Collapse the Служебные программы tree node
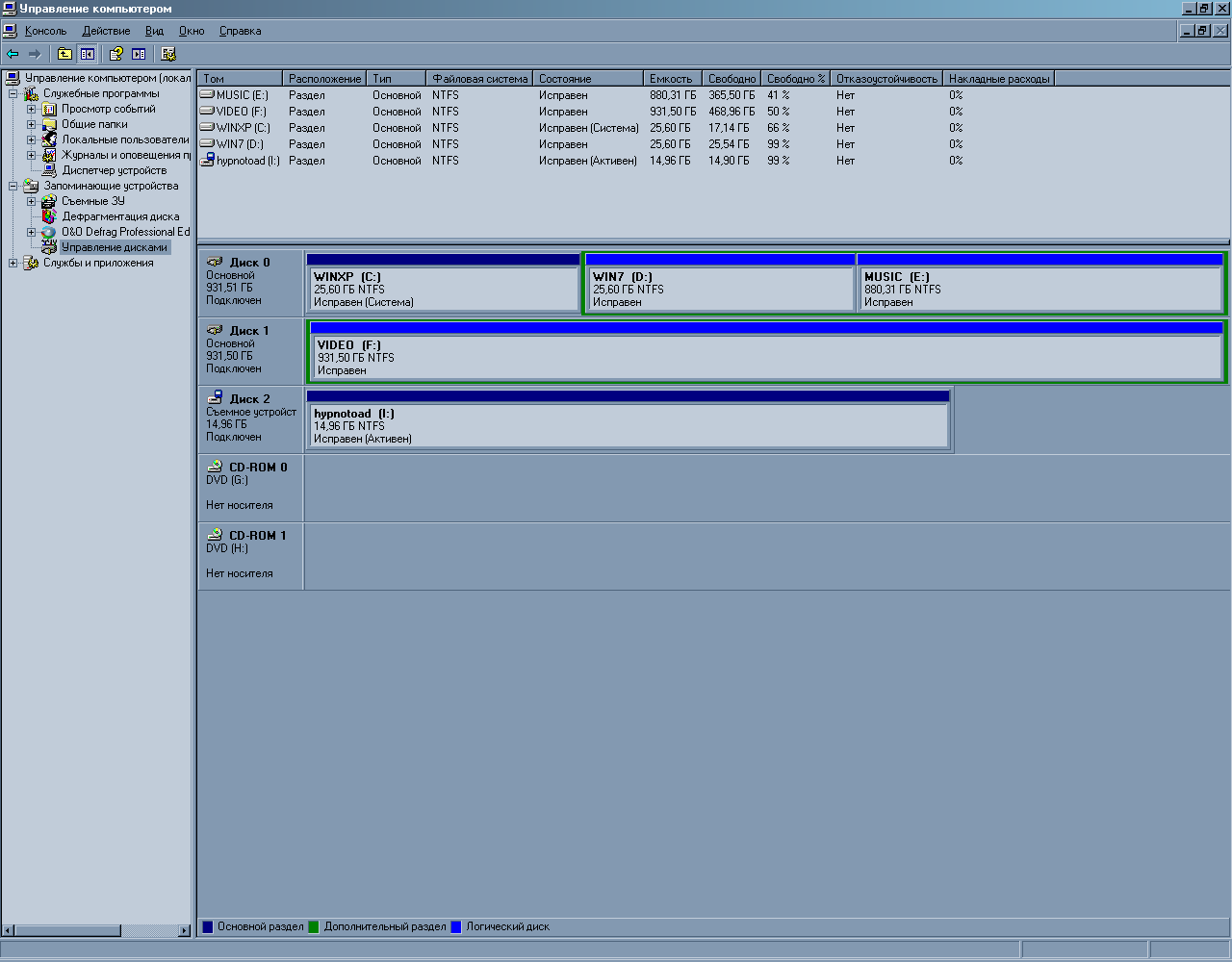The height and width of the screenshot is (962, 1232). click(13, 94)
